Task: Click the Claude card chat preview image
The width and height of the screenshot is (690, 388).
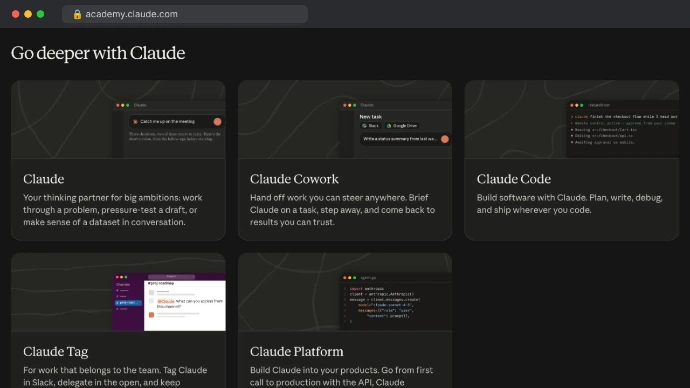Action: pyautogui.click(x=118, y=119)
